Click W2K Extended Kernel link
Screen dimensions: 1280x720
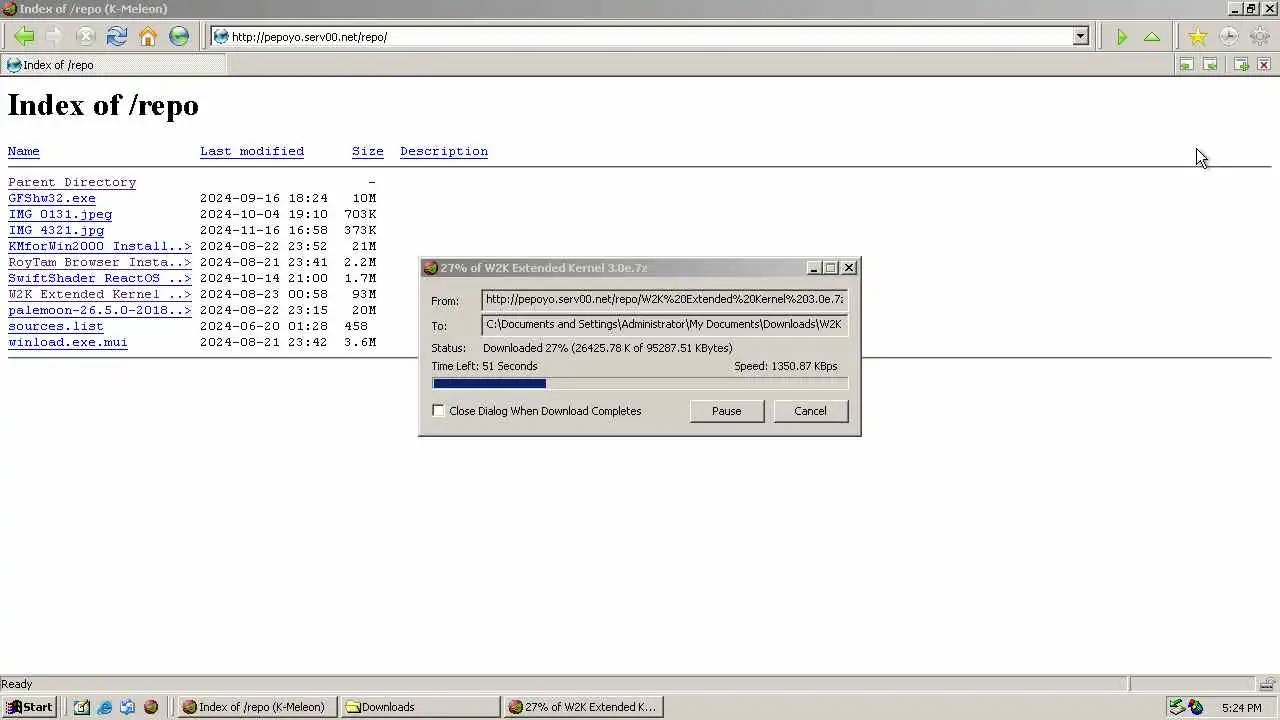point(99,294)
